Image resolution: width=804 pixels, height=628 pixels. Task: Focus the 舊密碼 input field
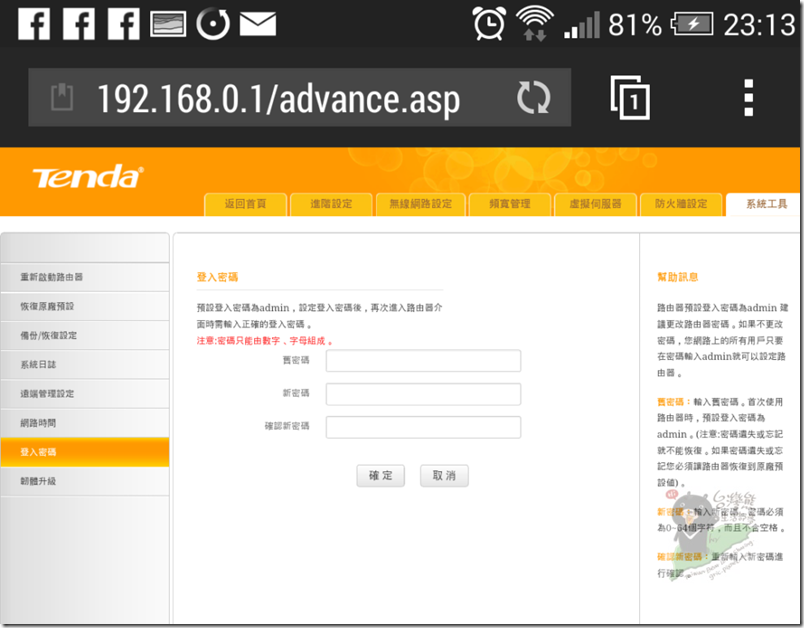tap(424, 361)
